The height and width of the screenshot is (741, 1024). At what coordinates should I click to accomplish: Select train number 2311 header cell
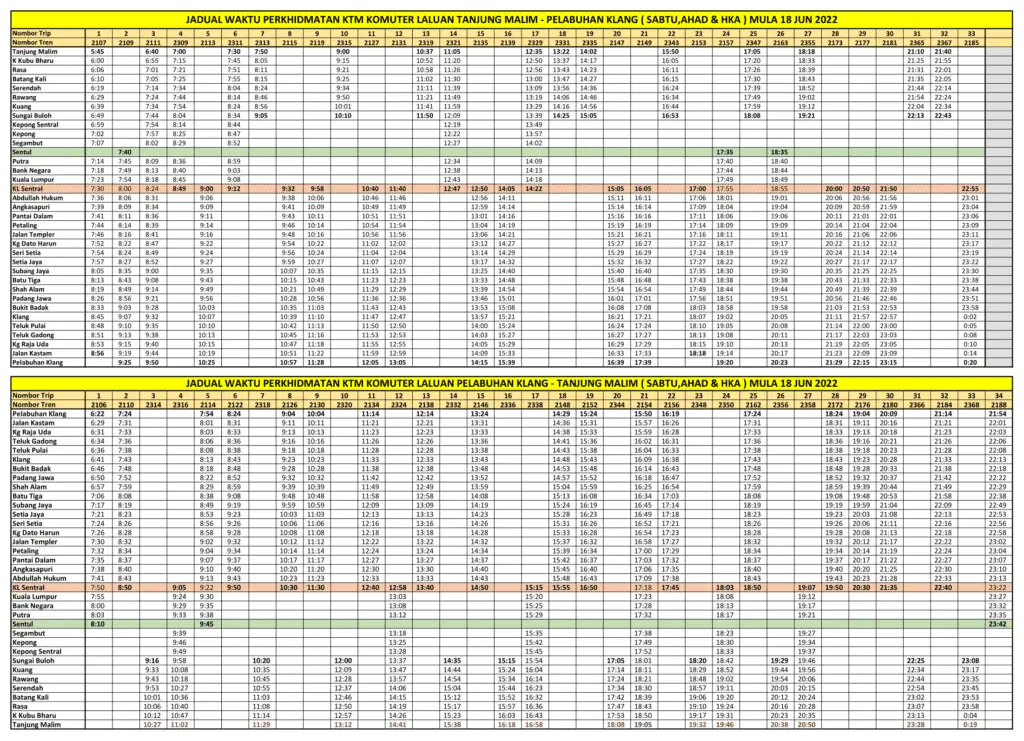[235, 42]
